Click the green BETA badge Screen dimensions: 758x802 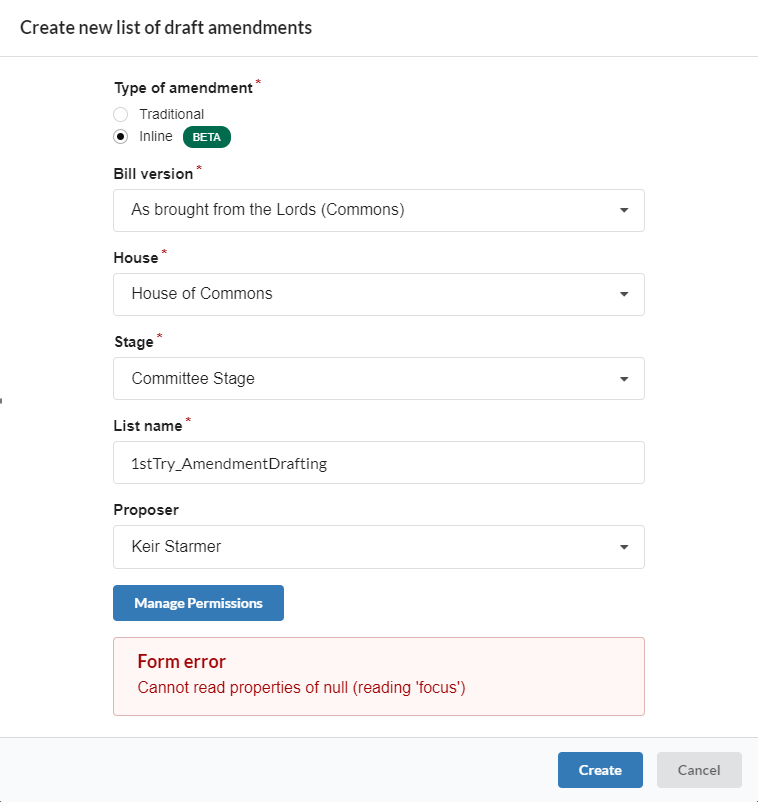click(207, 137)
